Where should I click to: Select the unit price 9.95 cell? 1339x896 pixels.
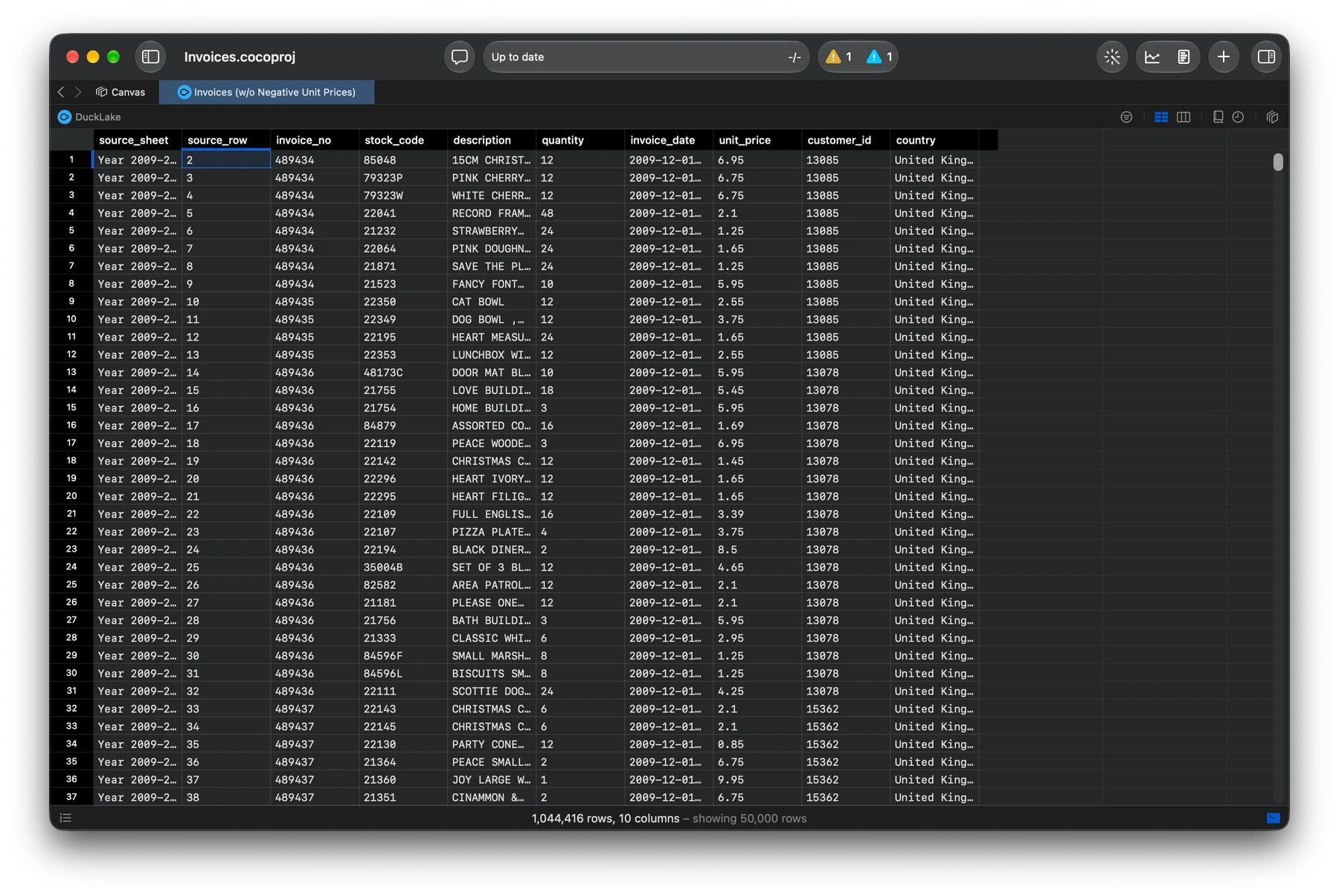[x=757, y=780]
